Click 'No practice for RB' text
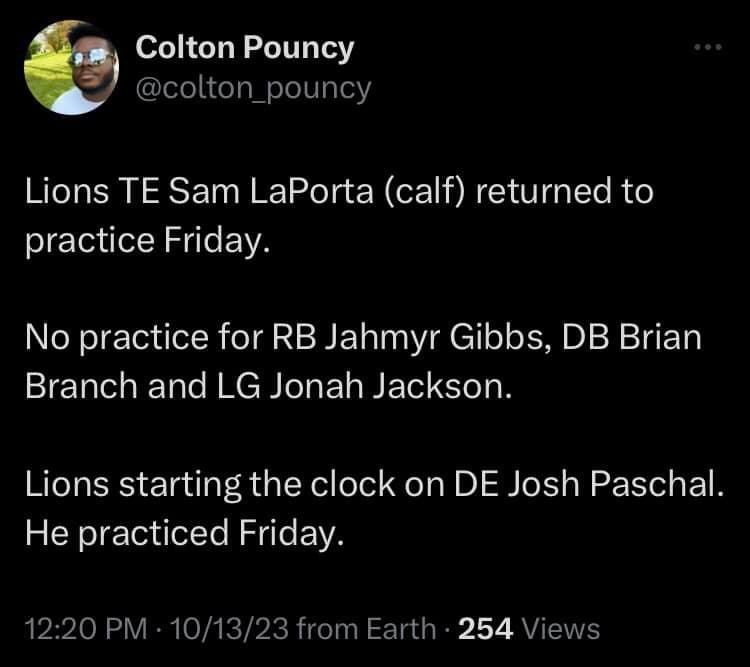The width and height of the screenshot is (750, 667). pyautogui.click(x=171, y=338)
